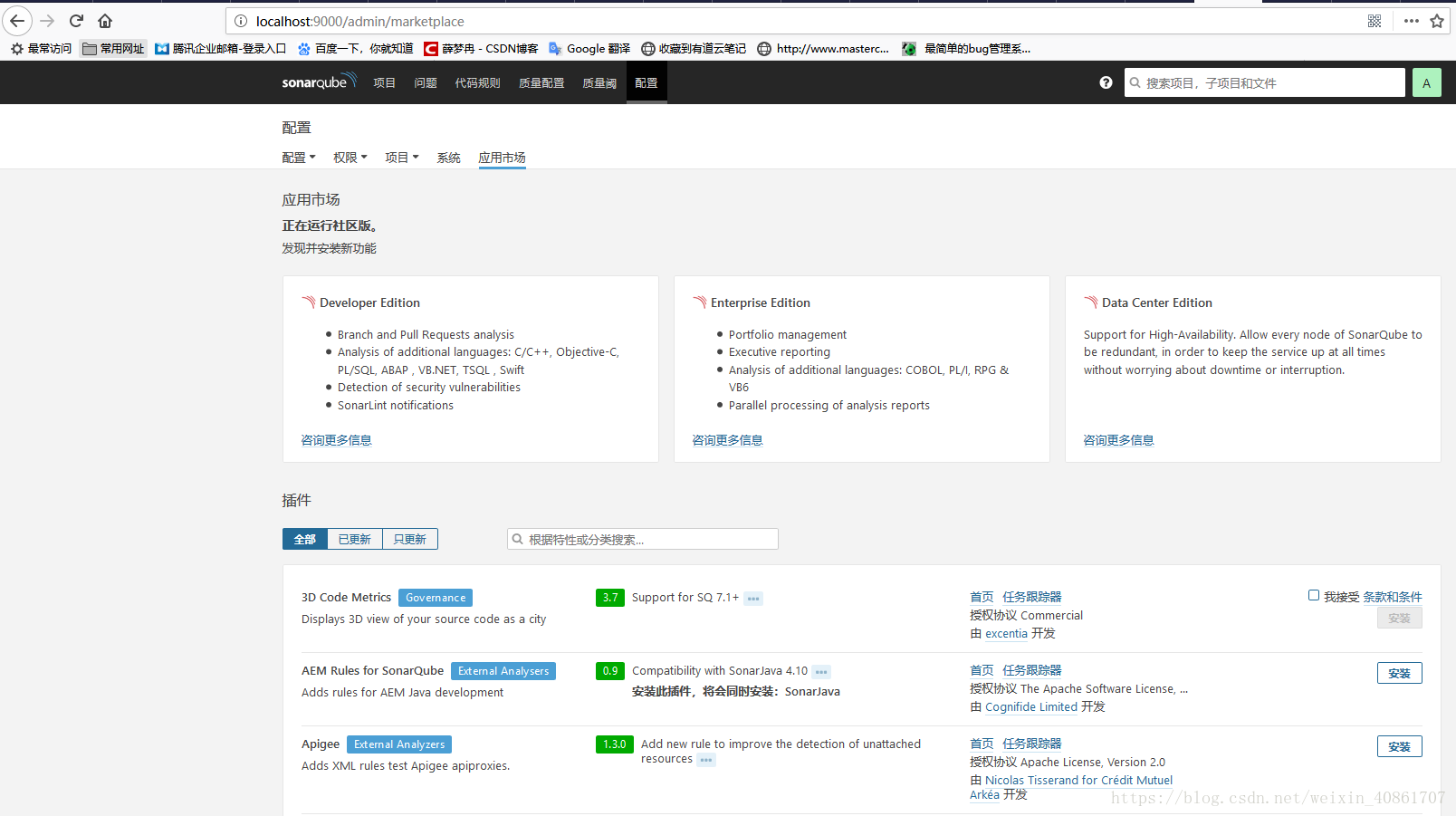Open the CSDN博客 bookmark
This screenshot has width=1456, height=816.
481,49
